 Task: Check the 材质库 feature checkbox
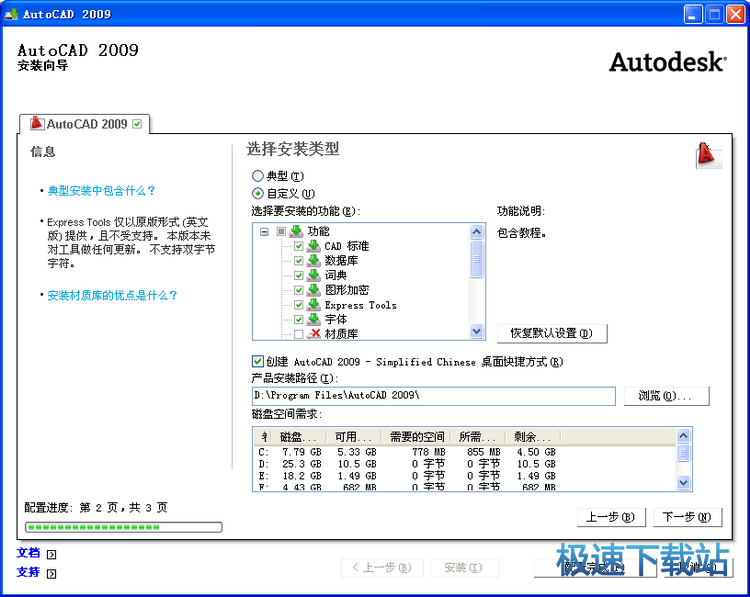click(298, 334)
